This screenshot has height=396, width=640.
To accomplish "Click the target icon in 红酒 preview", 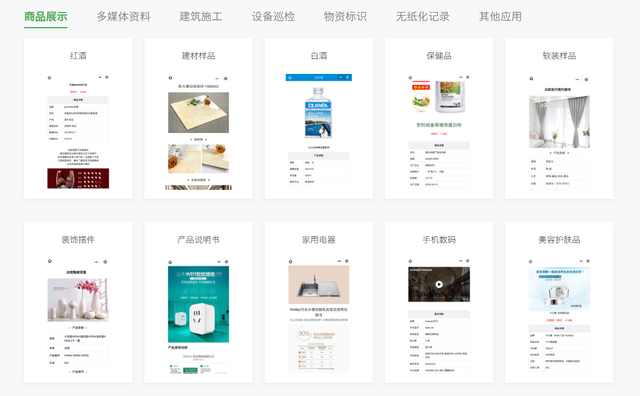I will tap(107, 77).
